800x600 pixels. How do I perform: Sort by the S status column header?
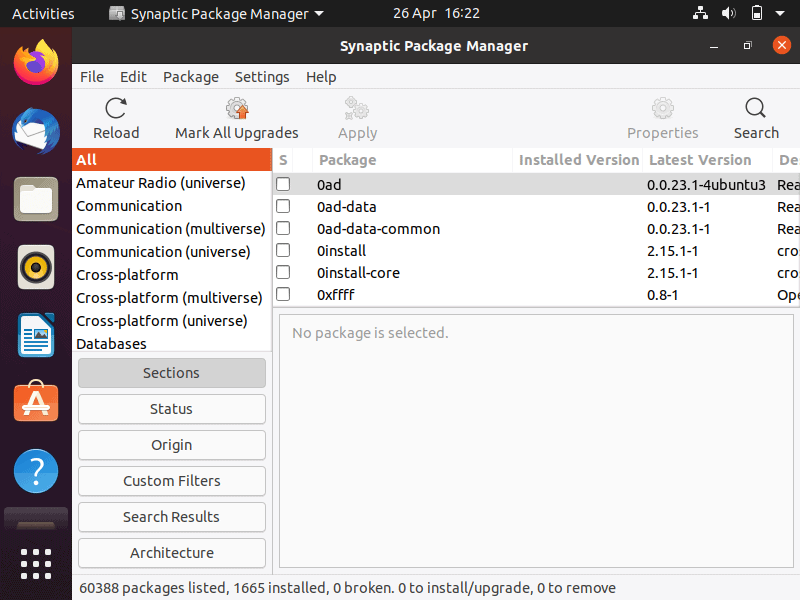(283, 160)
